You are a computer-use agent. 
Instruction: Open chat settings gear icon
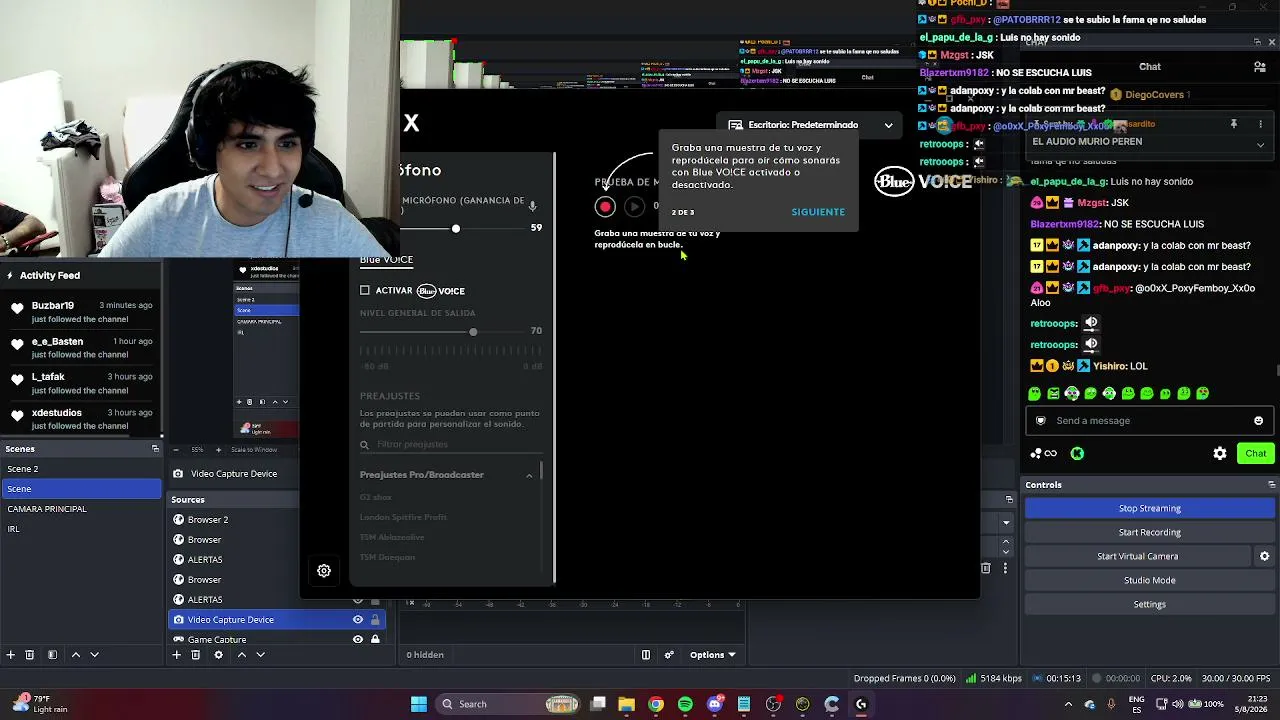click(x=1220, y=453)
